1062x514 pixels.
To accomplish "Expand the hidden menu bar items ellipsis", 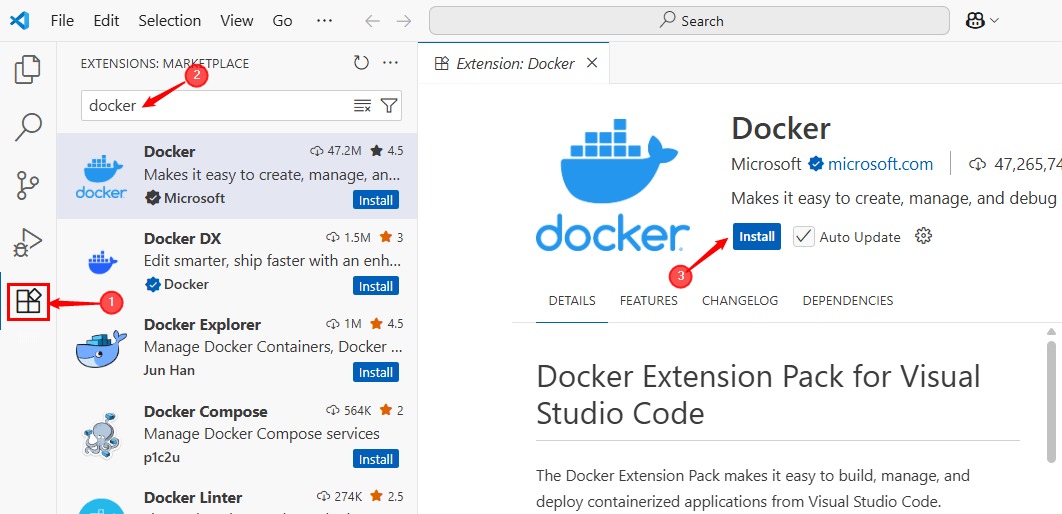I will click(x=324, y=20).
